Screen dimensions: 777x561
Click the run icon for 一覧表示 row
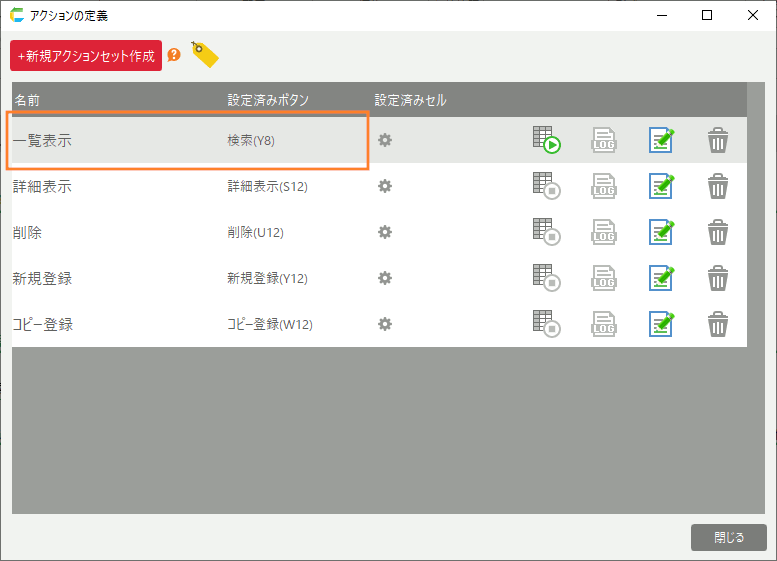tap(546, 140)
